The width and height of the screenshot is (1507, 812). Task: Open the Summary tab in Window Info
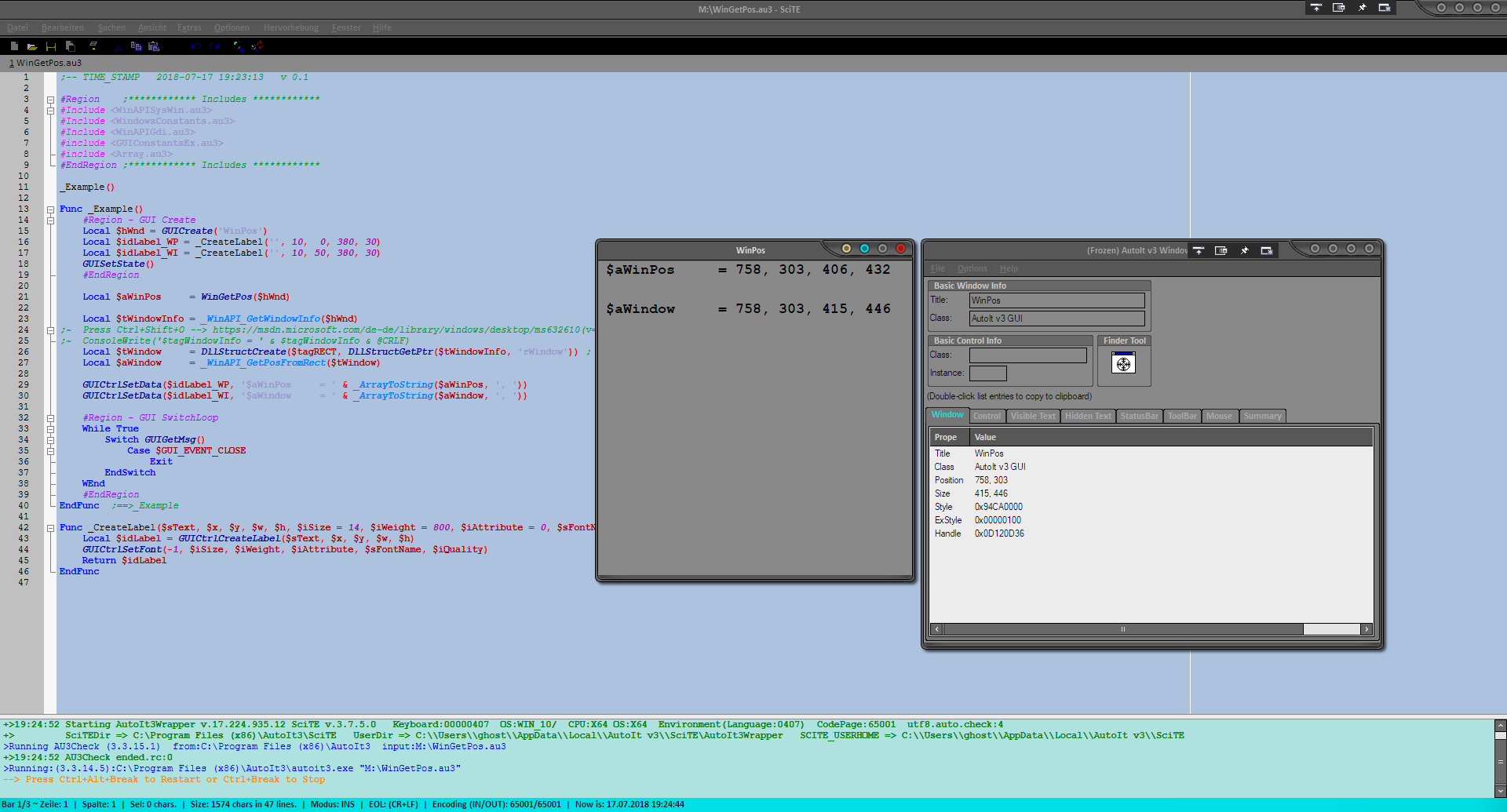coord(1261,416)
